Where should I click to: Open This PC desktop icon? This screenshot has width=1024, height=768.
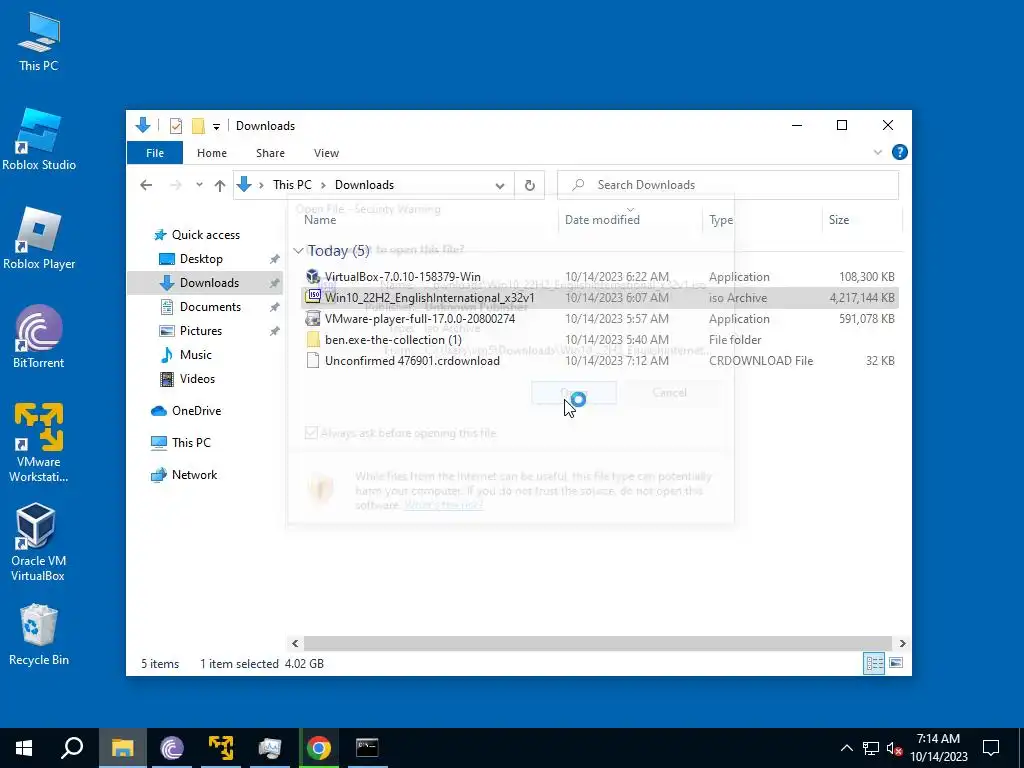(x=39, y=42)
